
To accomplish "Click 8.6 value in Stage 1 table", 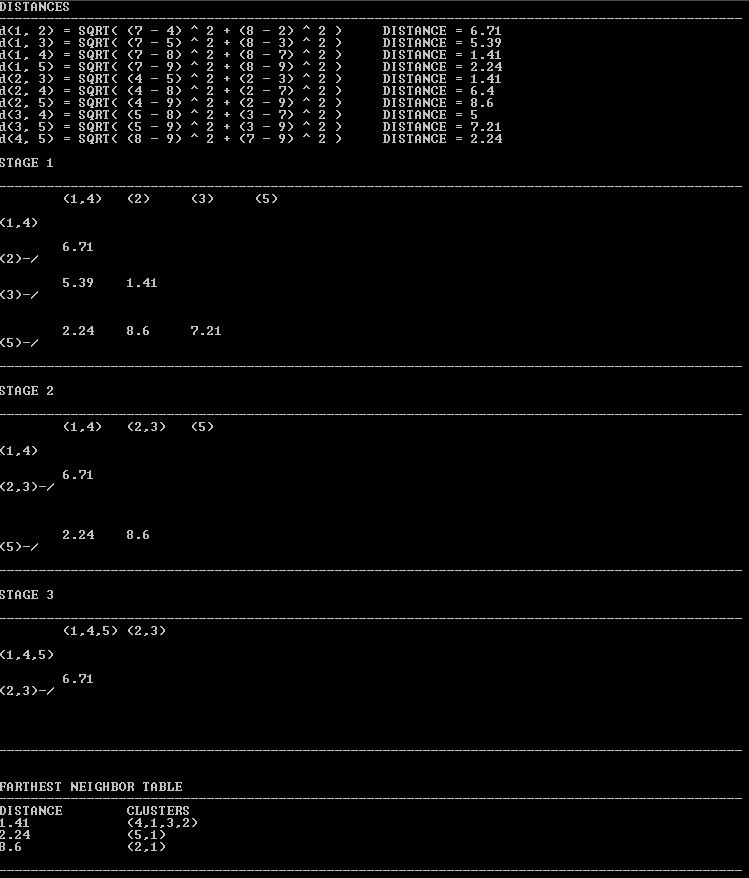I will click(138, 331).
